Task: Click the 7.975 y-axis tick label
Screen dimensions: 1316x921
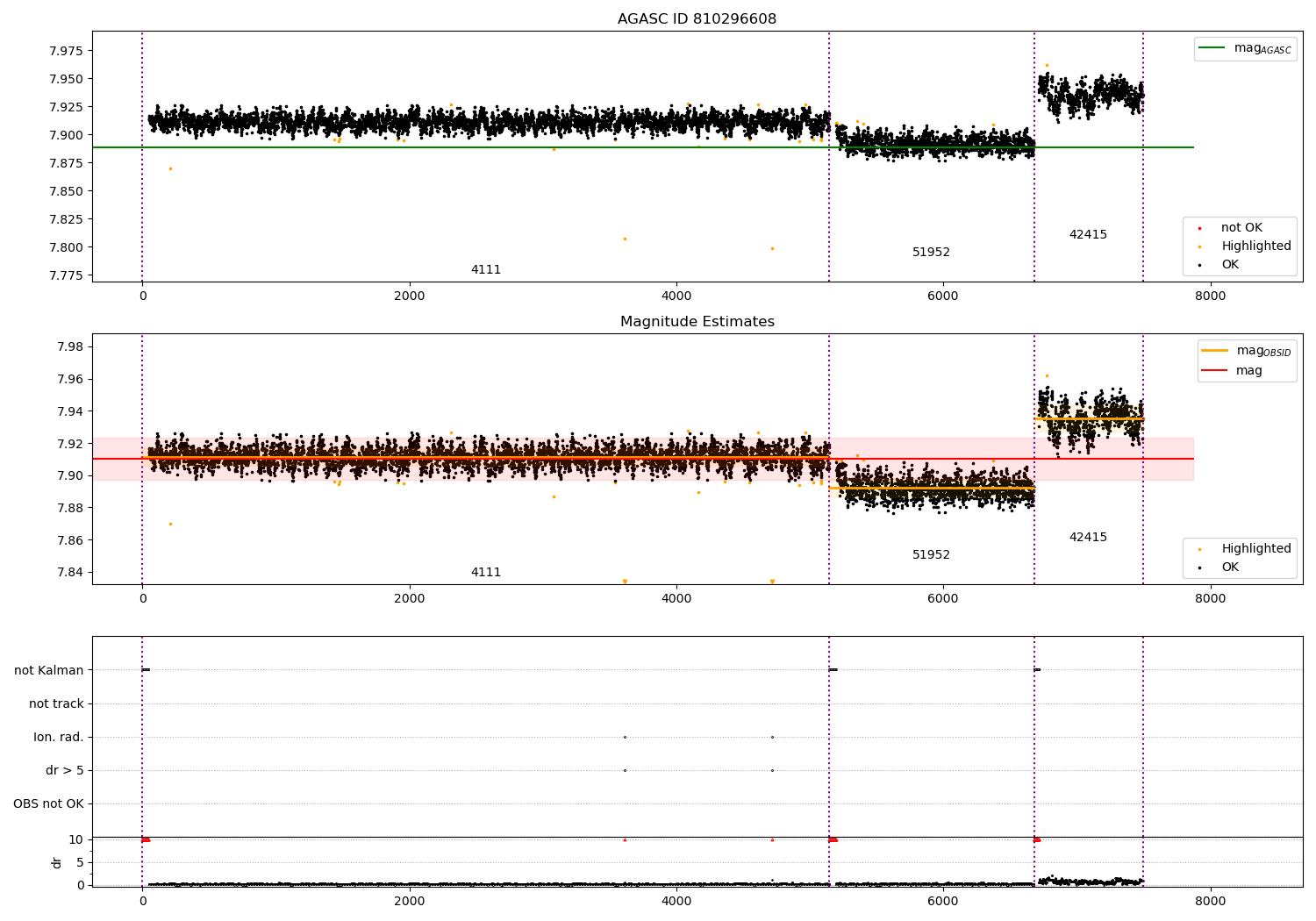Action: tap(66, 51)
